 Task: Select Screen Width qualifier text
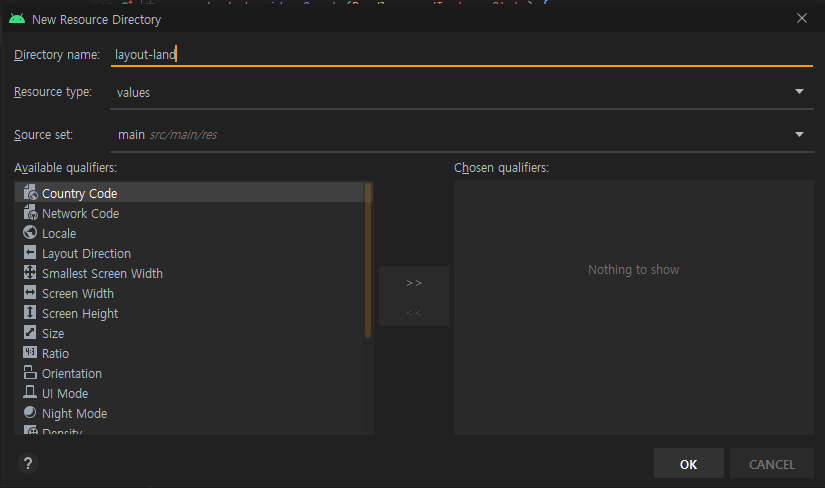click(x=78, y=293)
